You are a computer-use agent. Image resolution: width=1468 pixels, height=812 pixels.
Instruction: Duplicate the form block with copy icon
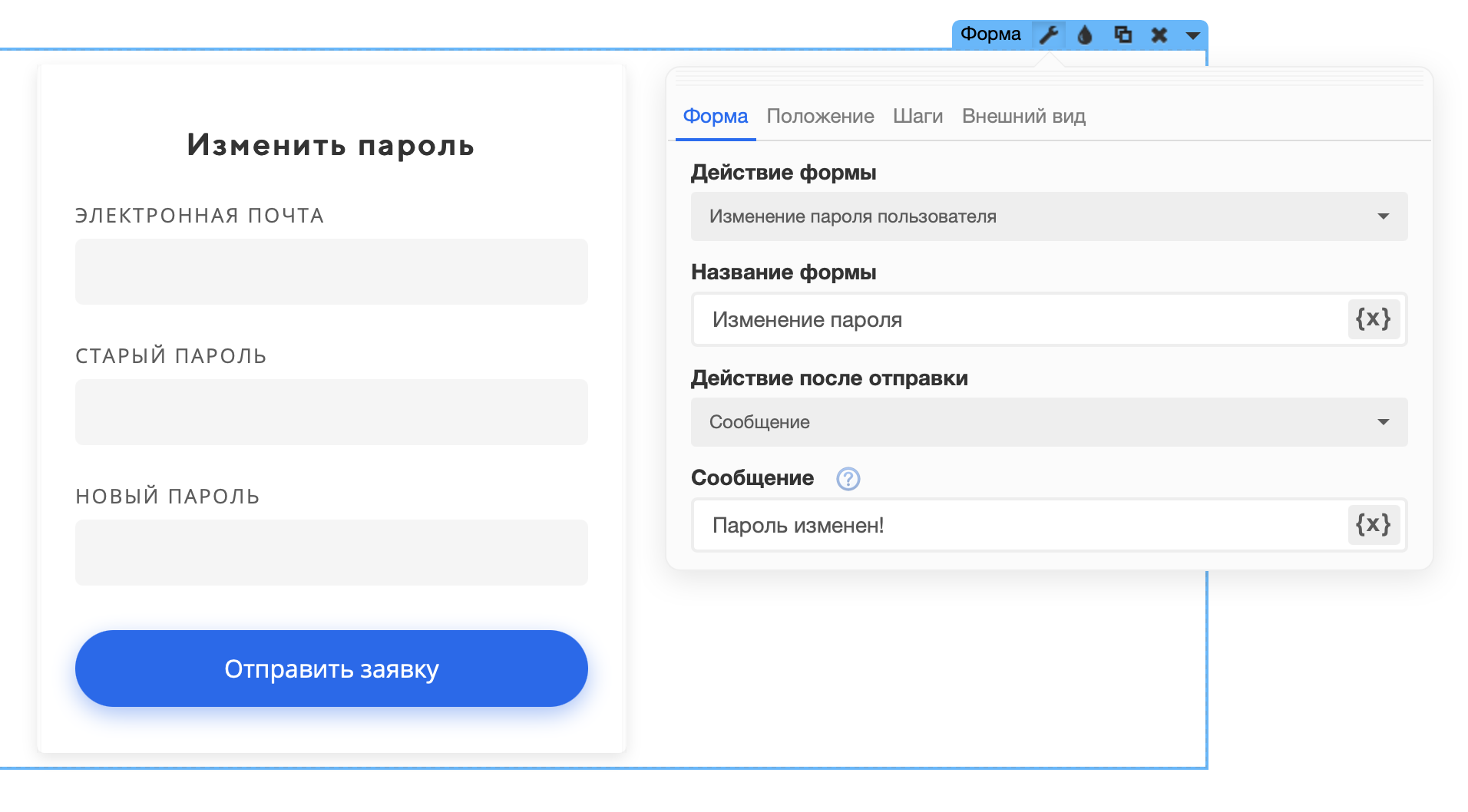pos(1122,35)
